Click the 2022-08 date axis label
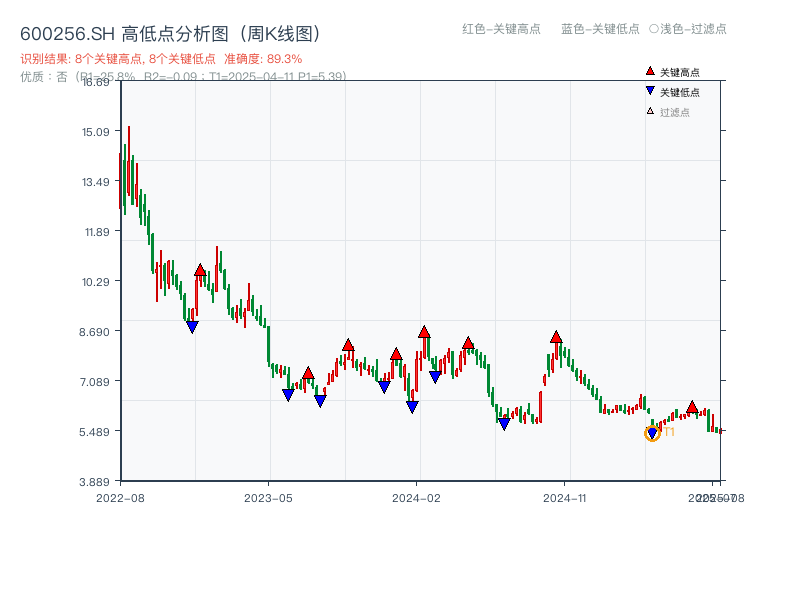 click(120, 498)
